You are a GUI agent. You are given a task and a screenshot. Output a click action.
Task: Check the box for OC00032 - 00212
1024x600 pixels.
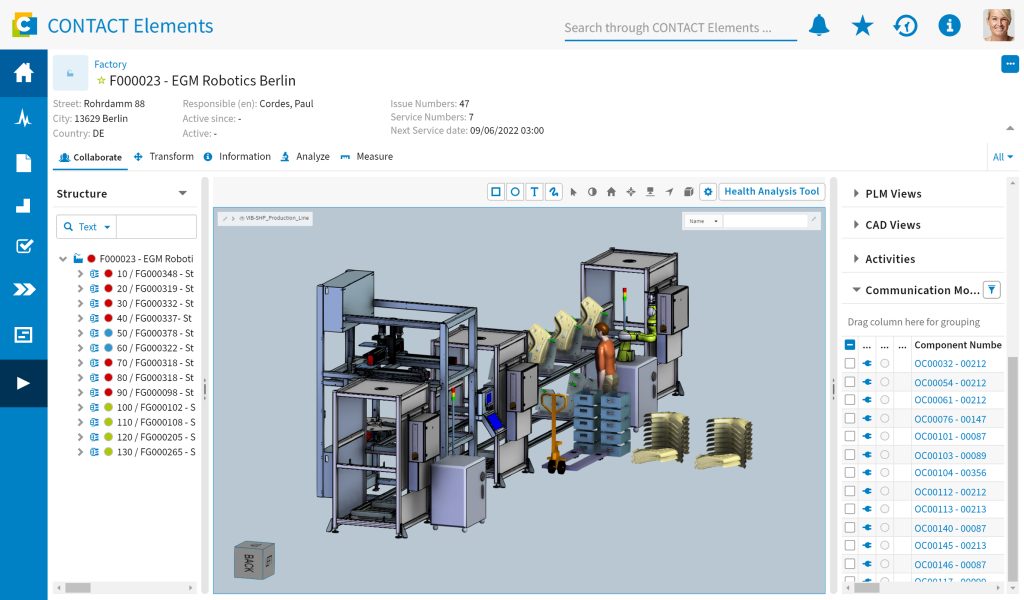850,364
